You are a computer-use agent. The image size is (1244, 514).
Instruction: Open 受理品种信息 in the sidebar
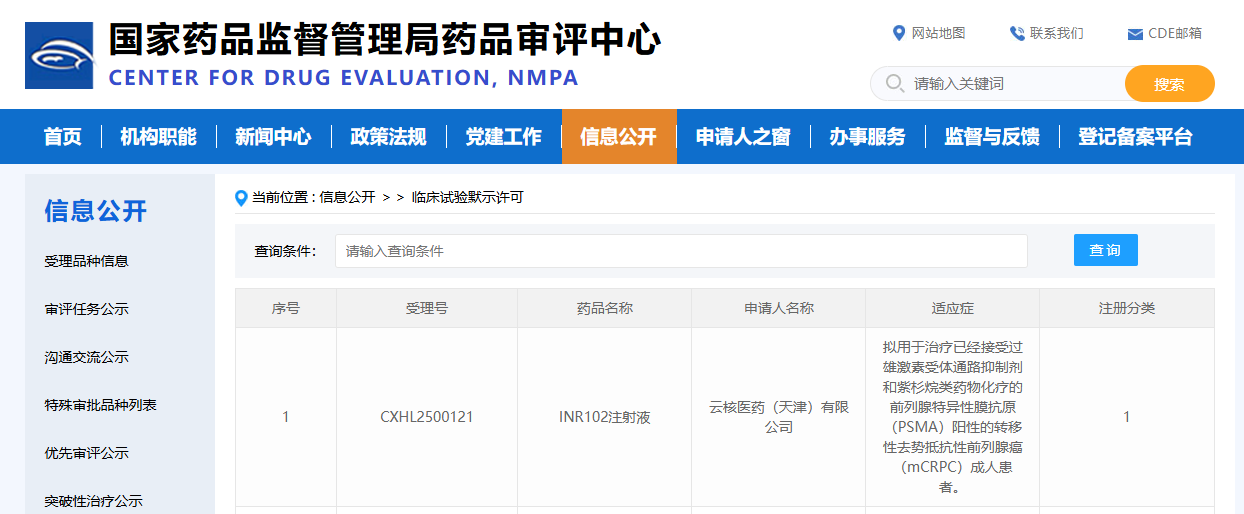click(x=86, y=261)
